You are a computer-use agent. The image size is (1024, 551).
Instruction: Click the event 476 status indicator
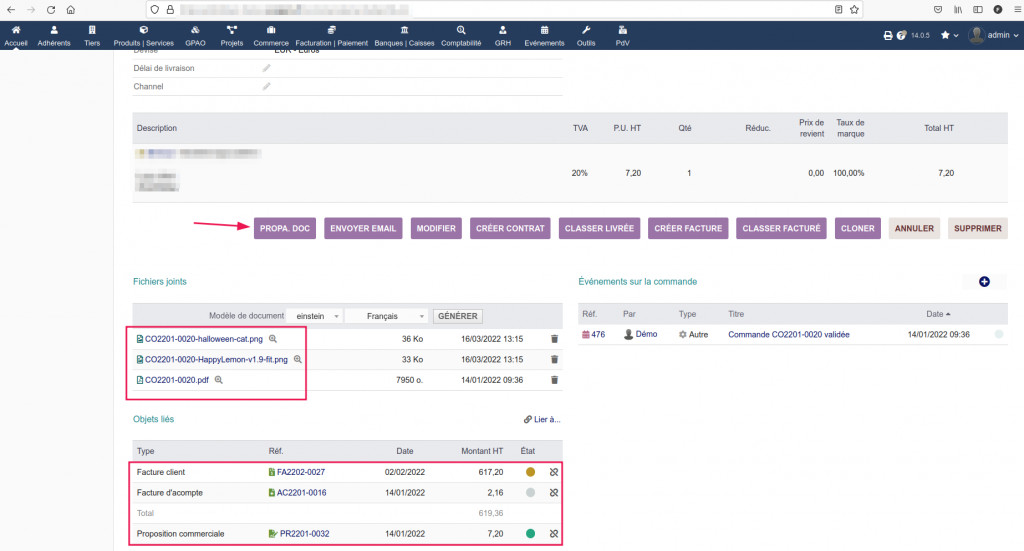click(x=998, y=334)
